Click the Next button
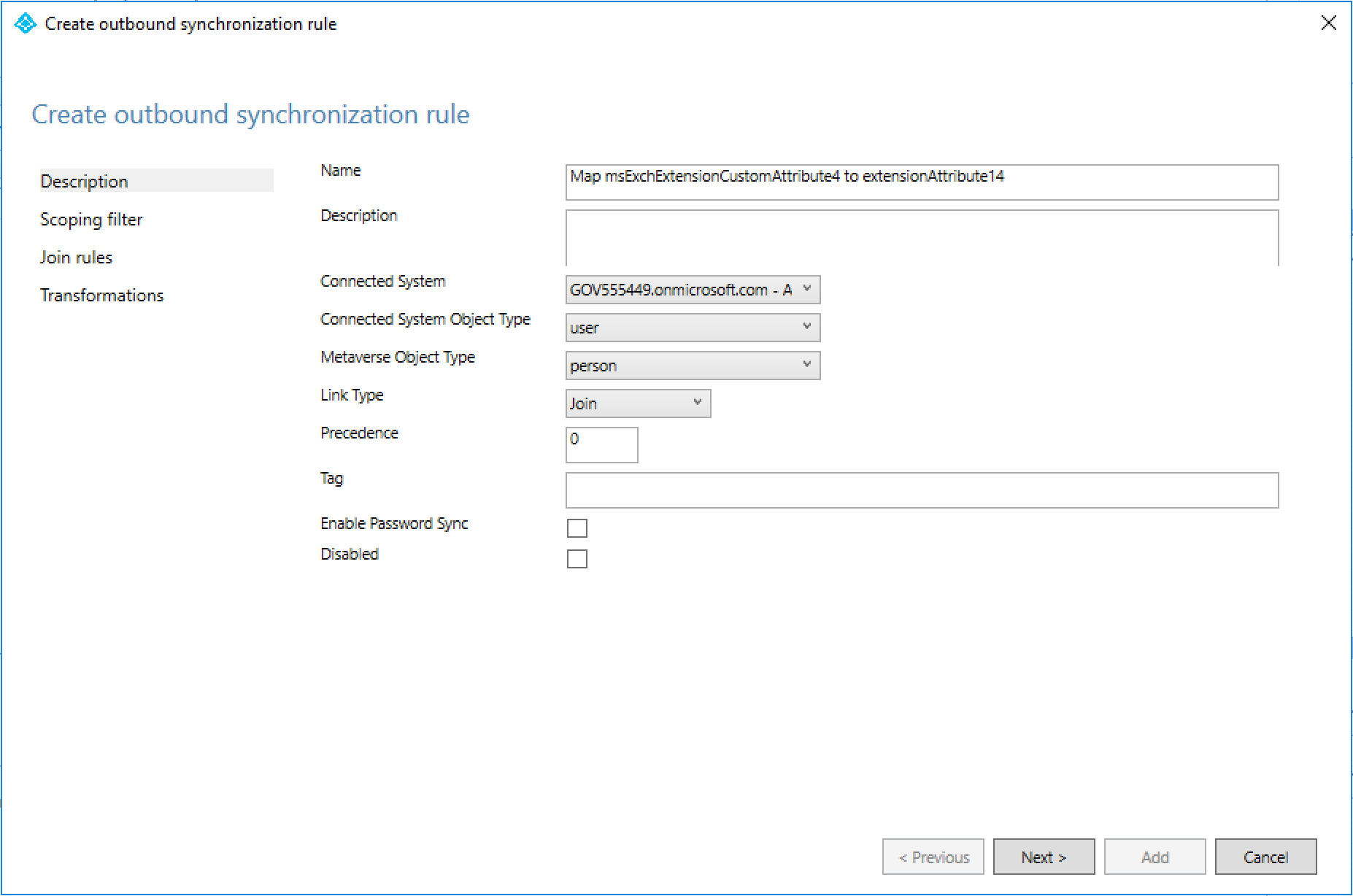The width and height of the screenshot is (1353, 896). click(x=1044, y=857)
